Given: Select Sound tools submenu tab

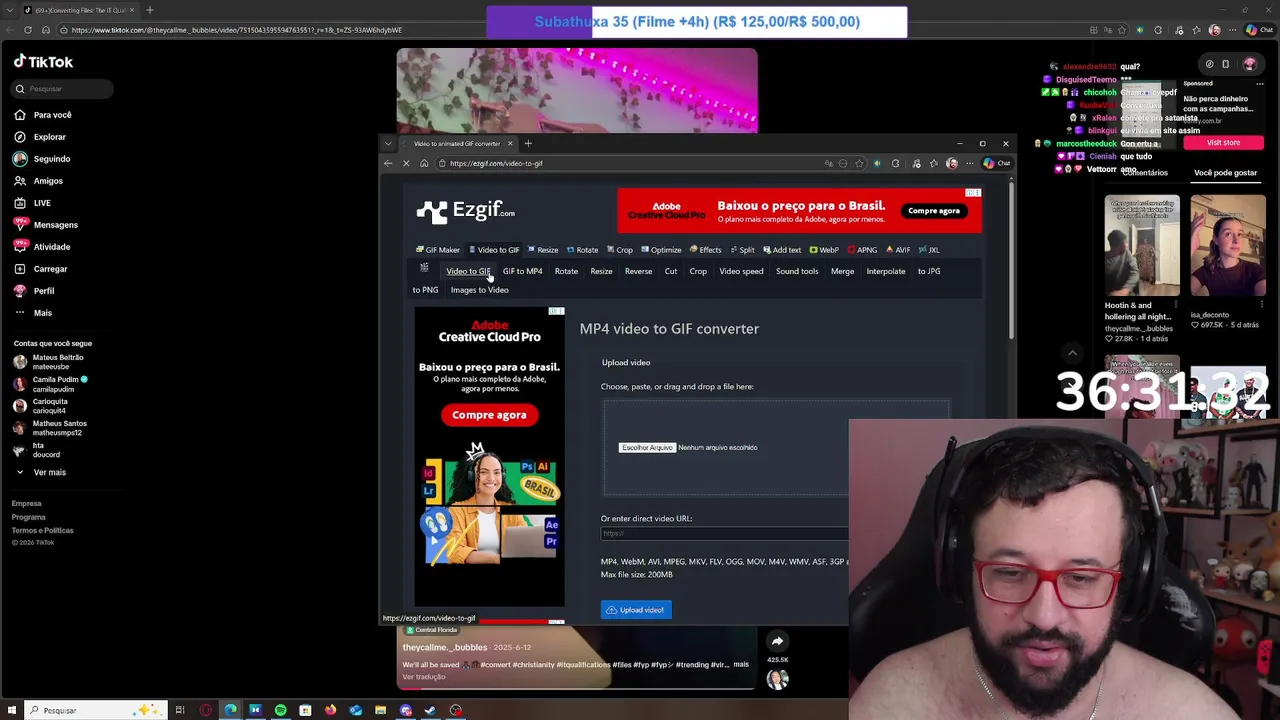Looking at the screenshot, I should 797,271.
